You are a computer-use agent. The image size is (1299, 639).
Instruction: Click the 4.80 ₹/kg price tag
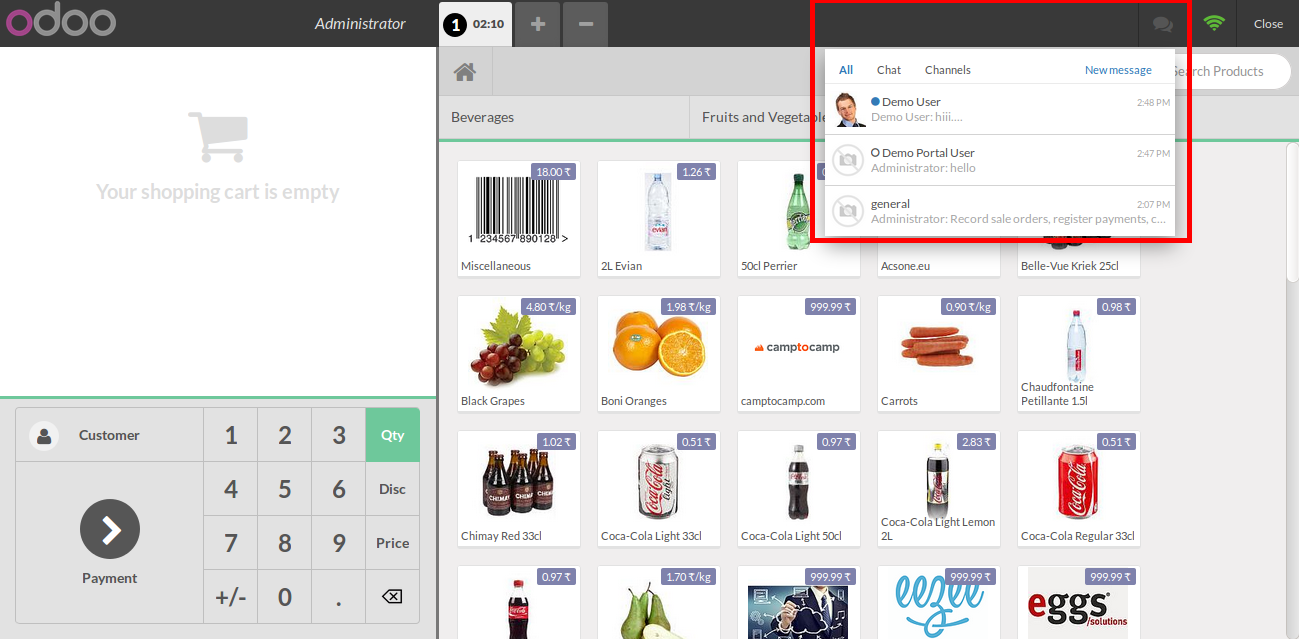pyautogui.click(x=549, y=307)
